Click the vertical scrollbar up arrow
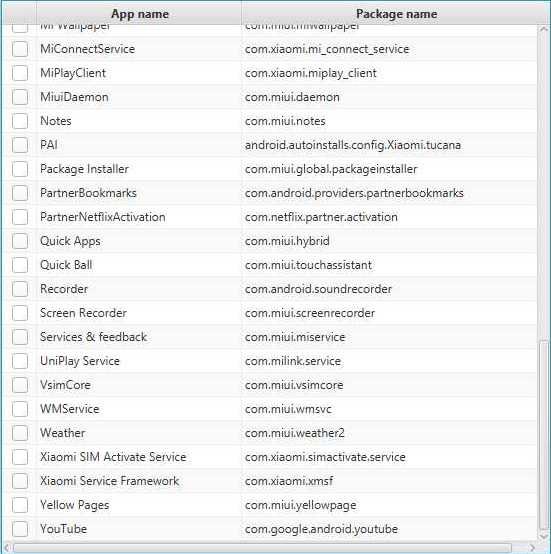The width and height of the screenshot is (551, 554). (x=544, y=30)
